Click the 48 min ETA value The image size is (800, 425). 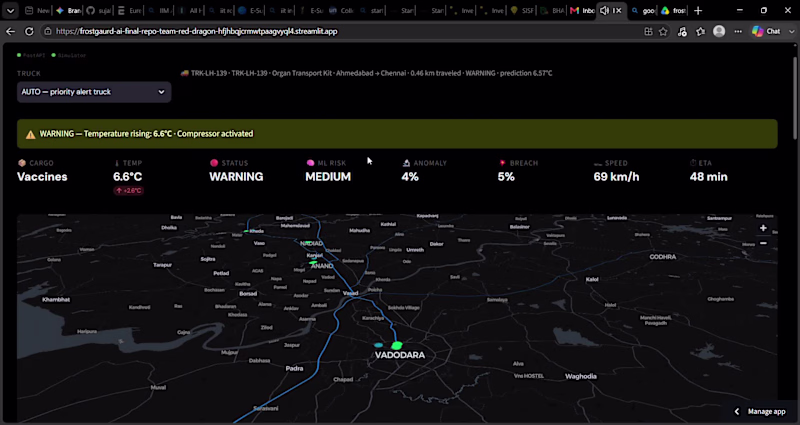(x=709, y=177)
